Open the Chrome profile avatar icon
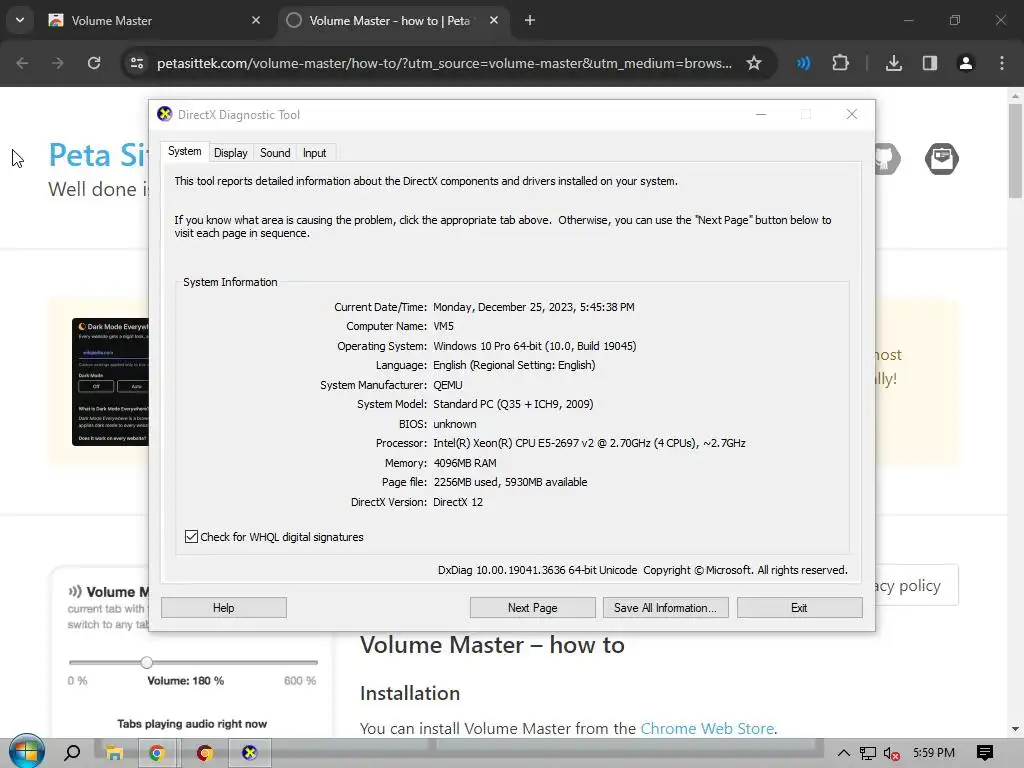The width and height of the screenshot is (1024, 768). [x=965, y=63]
